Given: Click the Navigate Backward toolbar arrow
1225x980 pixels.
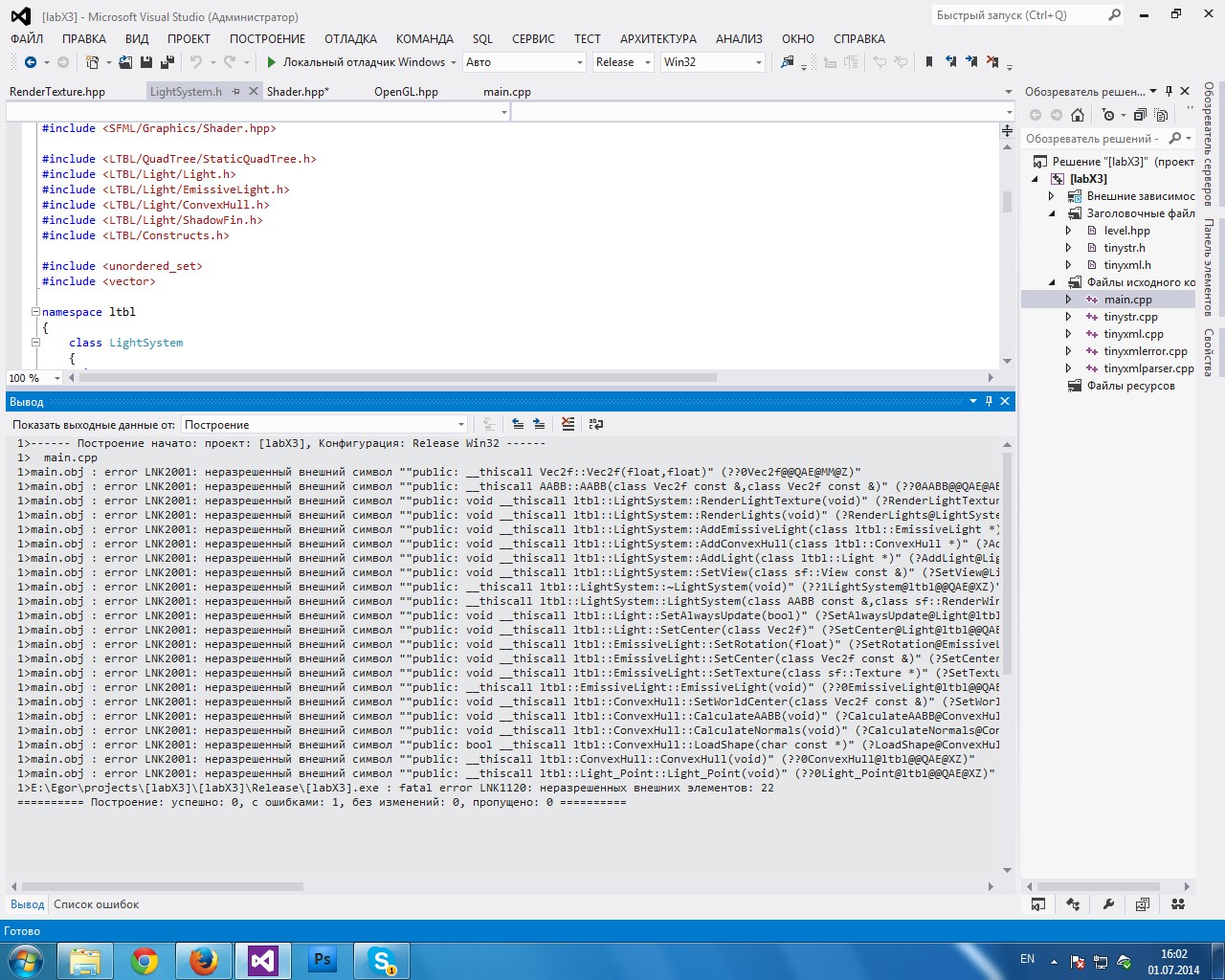Looking at the screenshot, I should coord(31,62).
